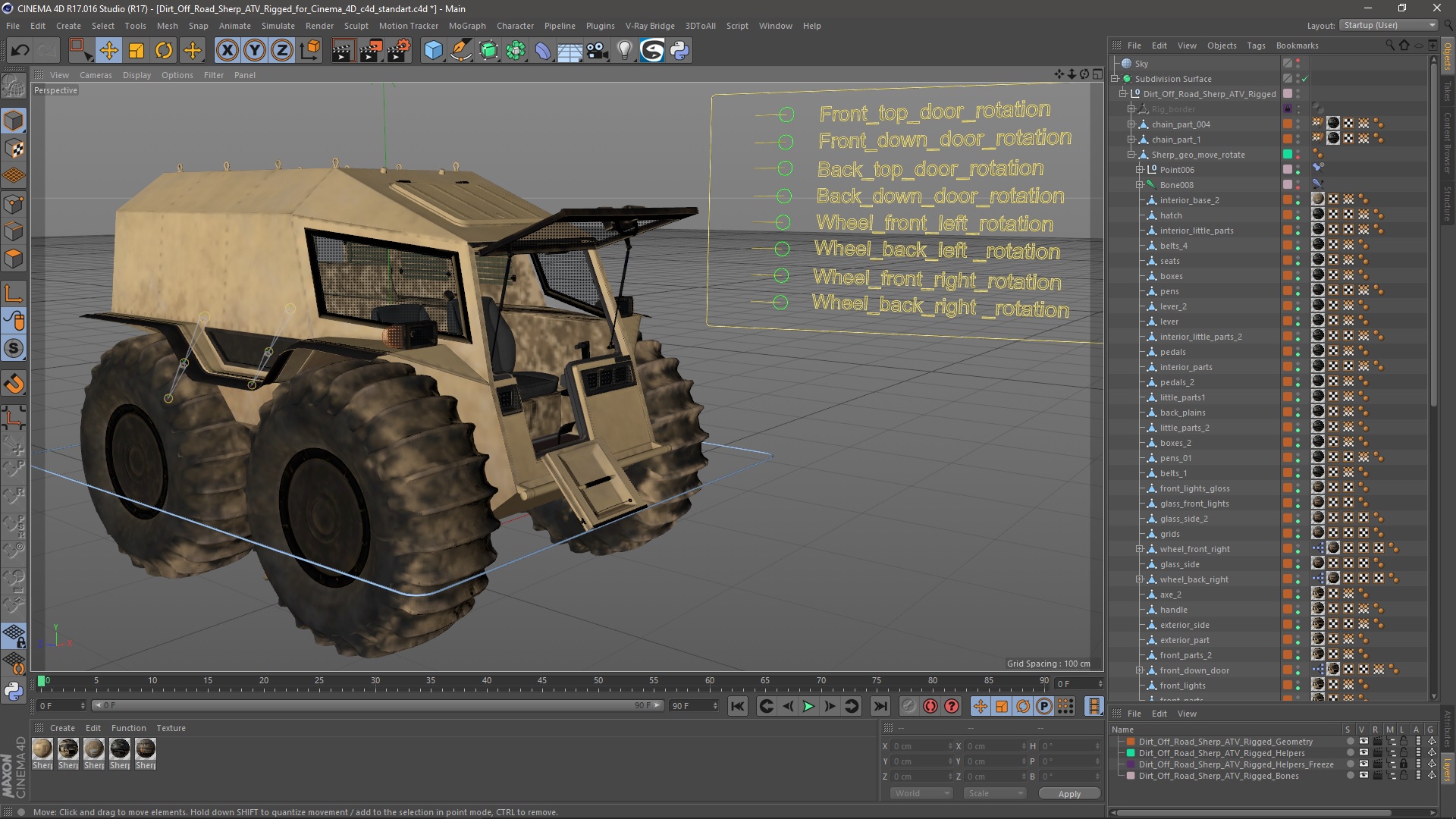
Task: Click the Front_top_door_rotation slider handle
Action: (x=786, y=115)
